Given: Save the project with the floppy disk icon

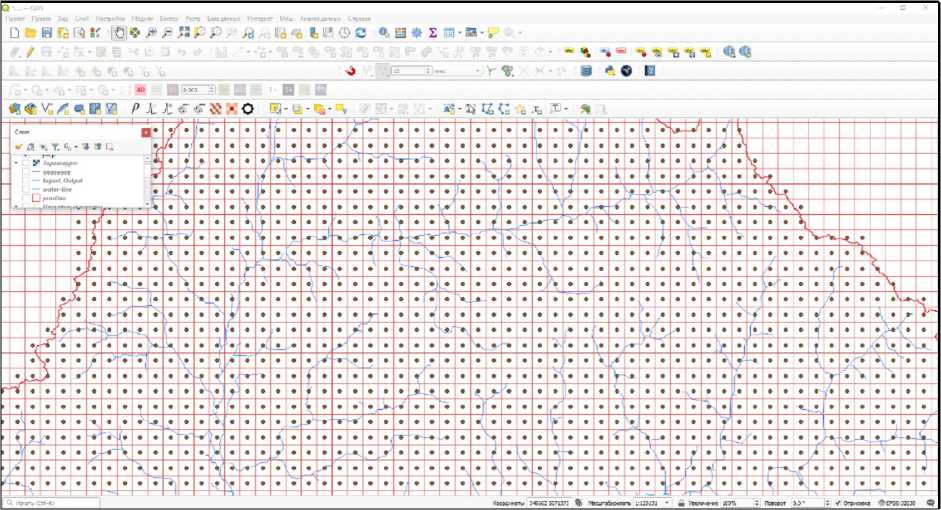Looking at the screenshot, I should tap(47, 33).
